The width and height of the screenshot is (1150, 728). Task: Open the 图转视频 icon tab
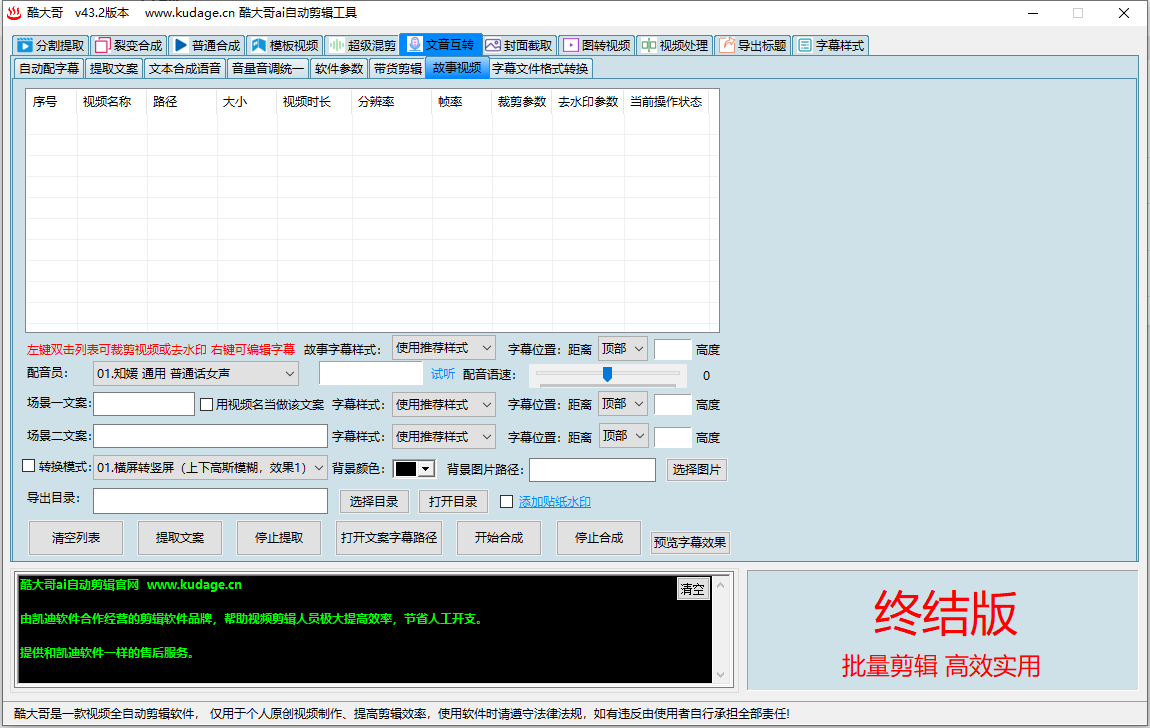pos(570,45)
